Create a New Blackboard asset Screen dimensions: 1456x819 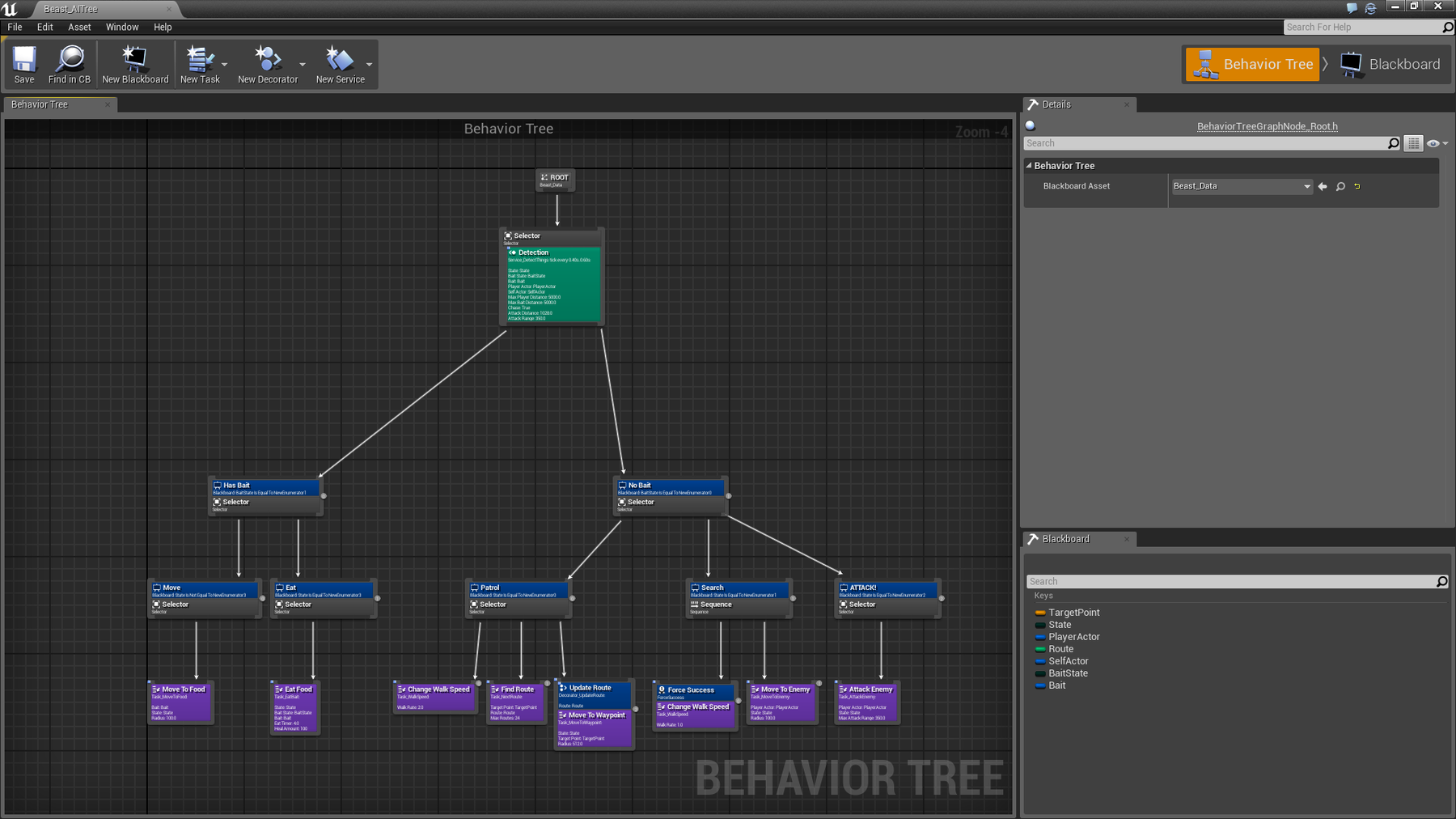[135, 64]
